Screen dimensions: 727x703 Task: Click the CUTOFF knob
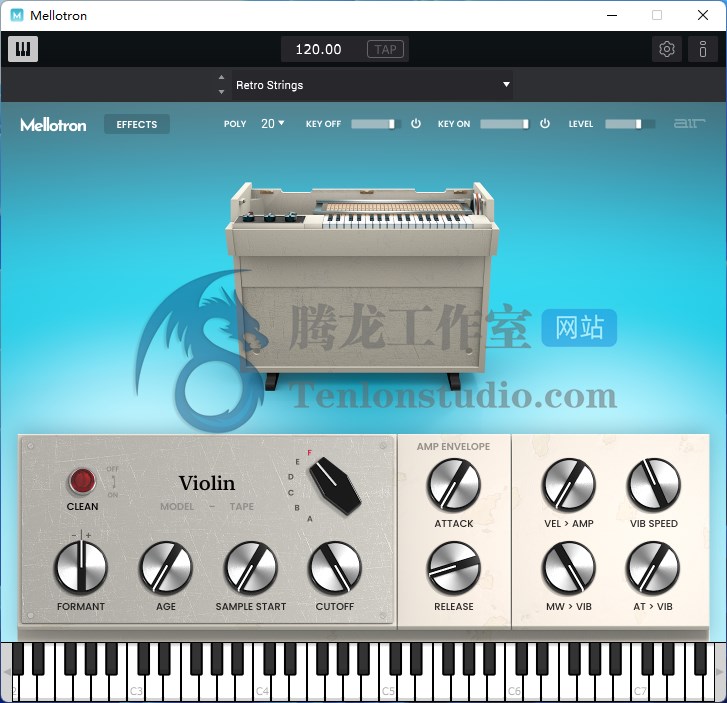(335, 568)
